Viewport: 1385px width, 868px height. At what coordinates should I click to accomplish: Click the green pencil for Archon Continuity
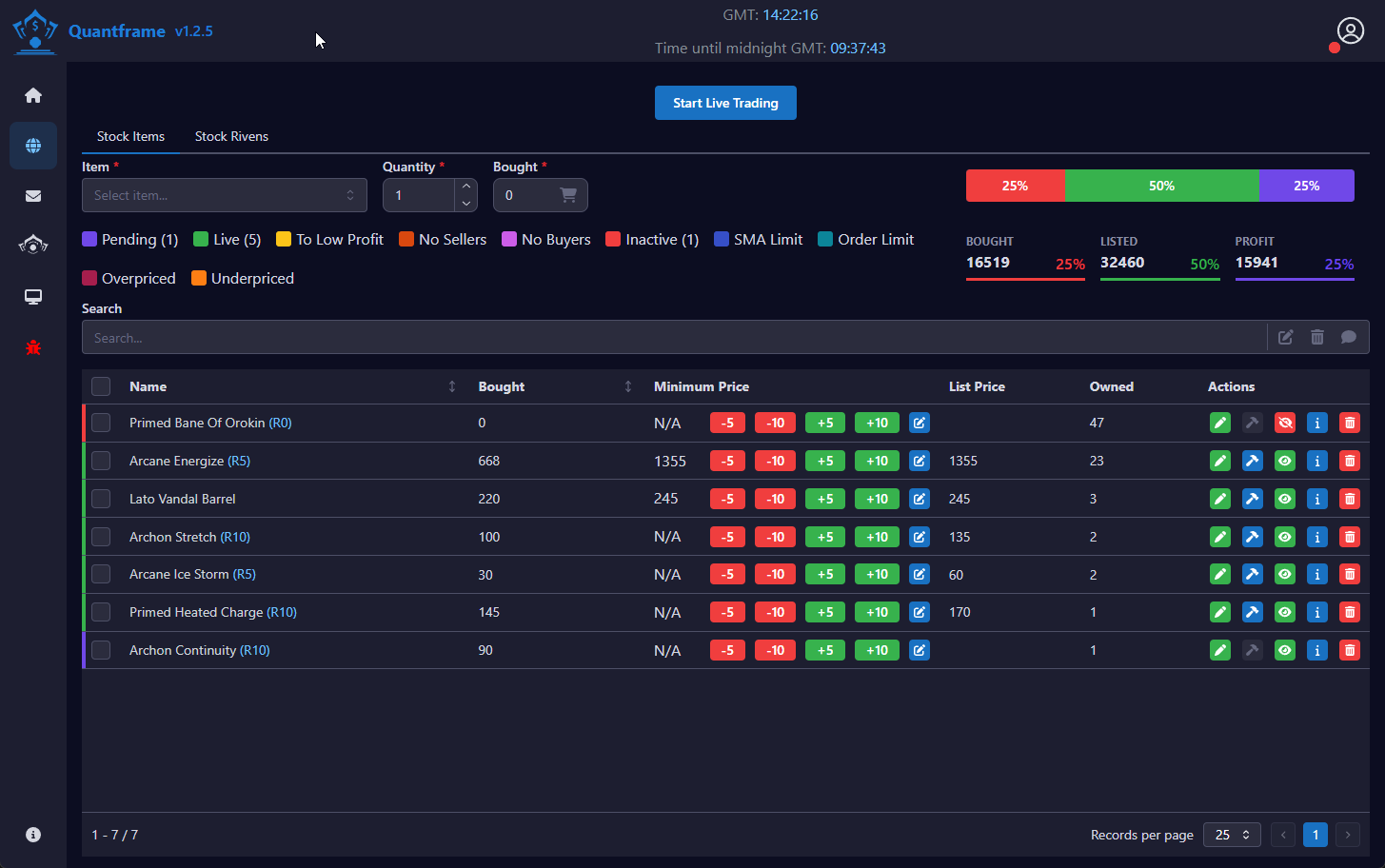tap(1220, 650)
